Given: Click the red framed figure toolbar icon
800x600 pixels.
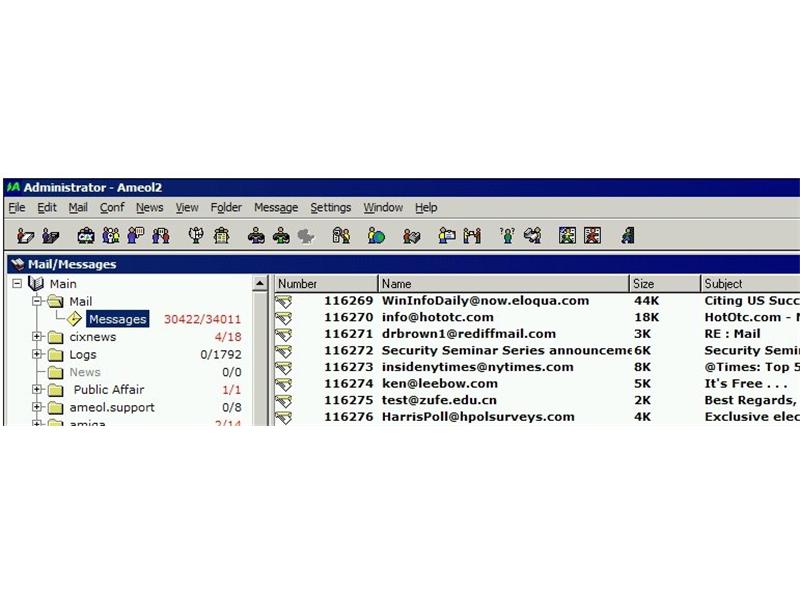Looking at the screenshot, I should click(x=592, y=236).
